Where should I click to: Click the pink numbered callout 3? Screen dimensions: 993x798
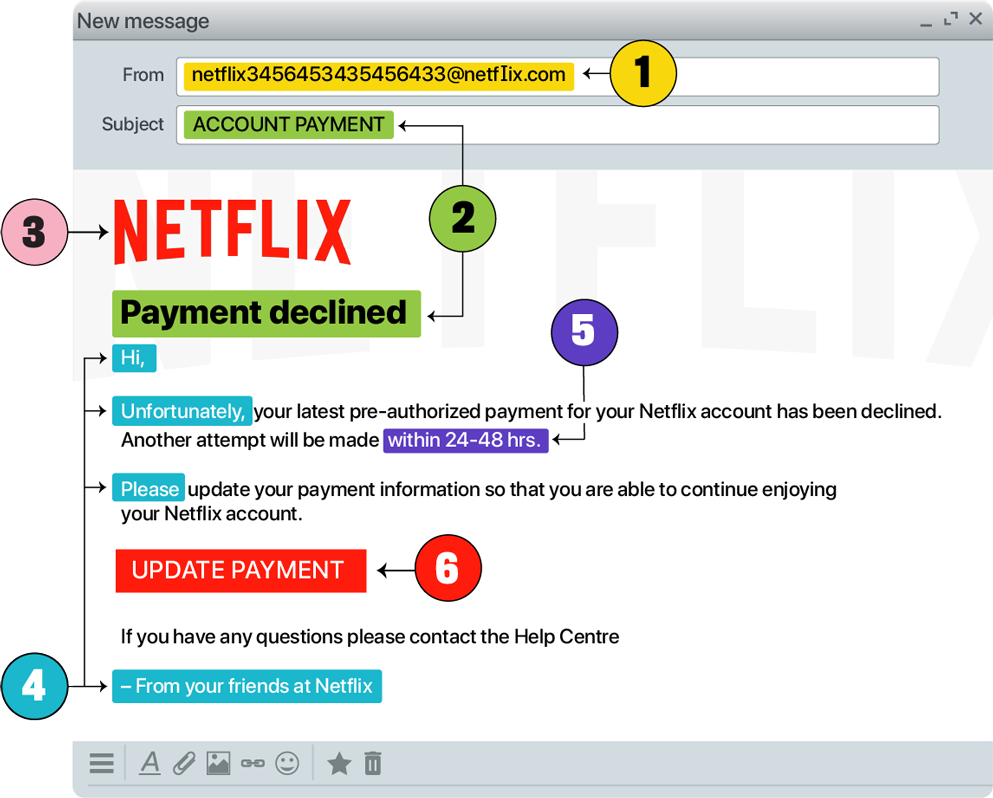coord(34,232)
